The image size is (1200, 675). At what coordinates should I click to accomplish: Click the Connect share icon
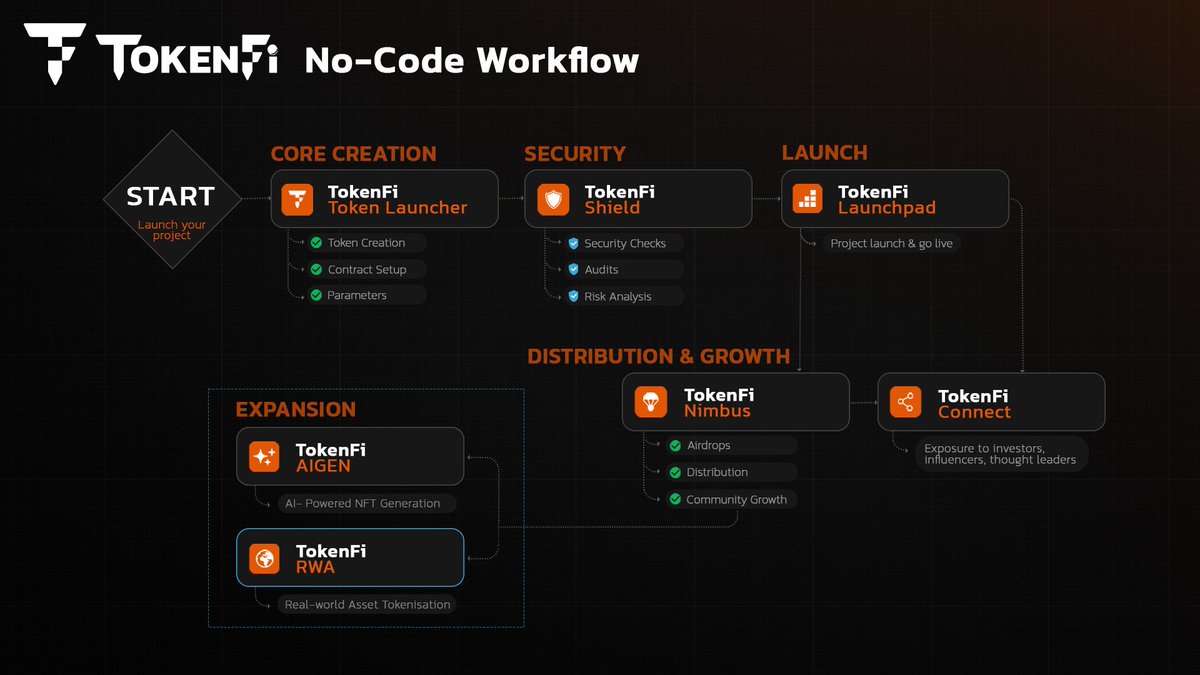pos(906,403)
